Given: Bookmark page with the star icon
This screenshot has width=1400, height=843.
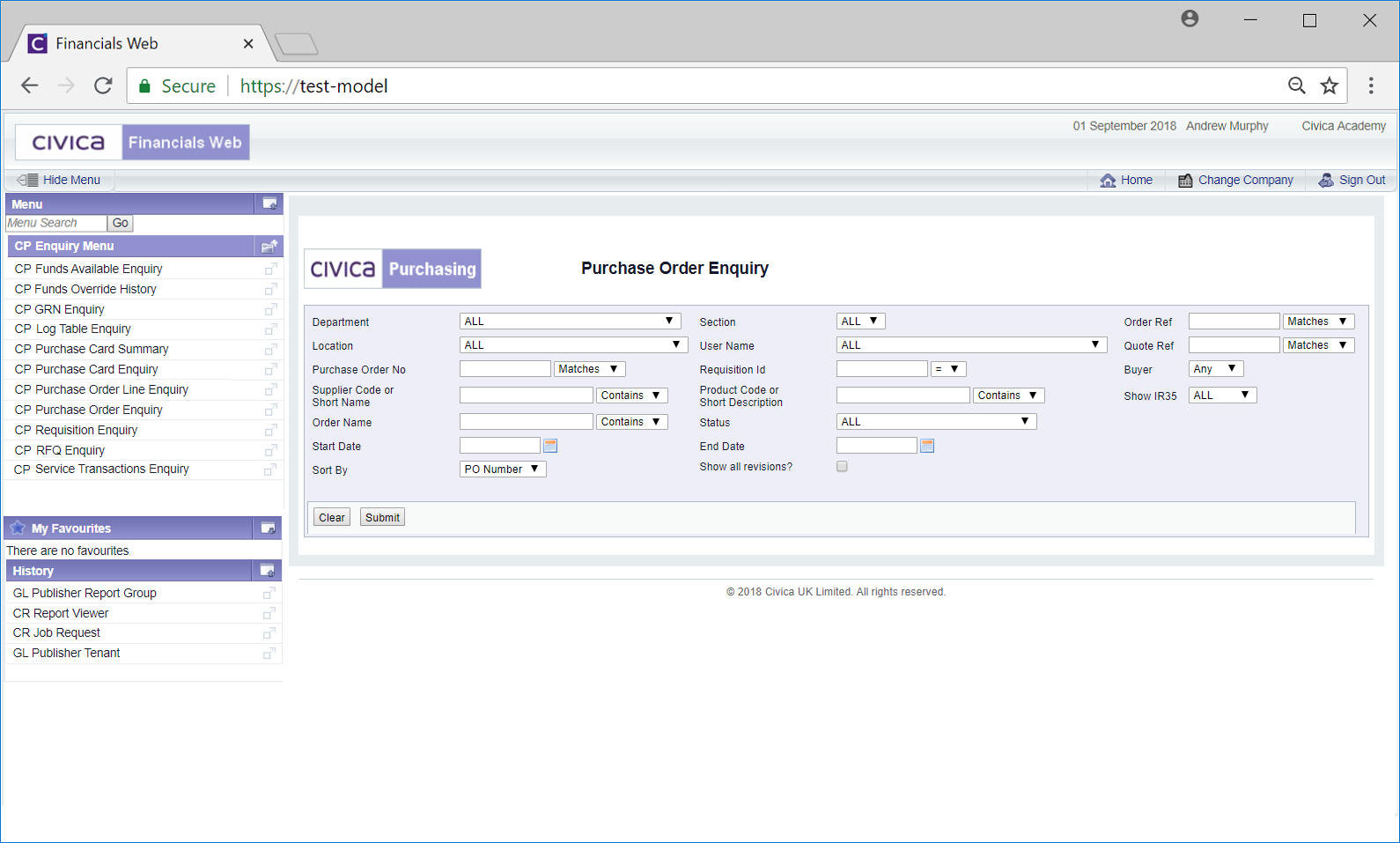Looking at the screenshot, I should 1330,85.
